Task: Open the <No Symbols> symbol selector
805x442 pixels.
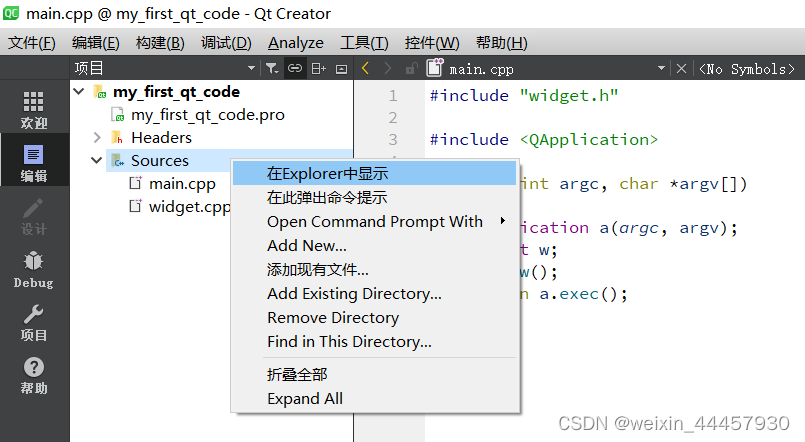Action: point(746,69)
